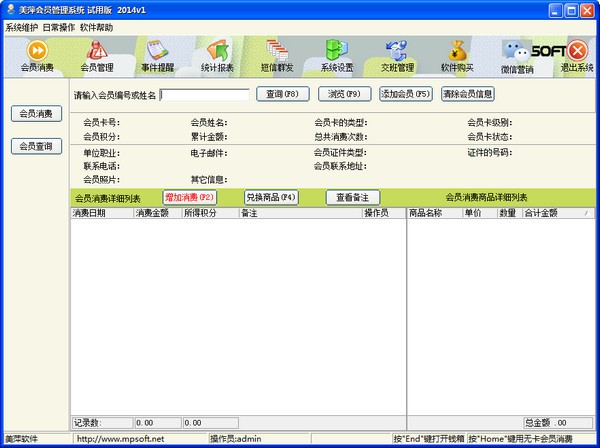Click 操作员:admin in status bar

pos(235,439)
